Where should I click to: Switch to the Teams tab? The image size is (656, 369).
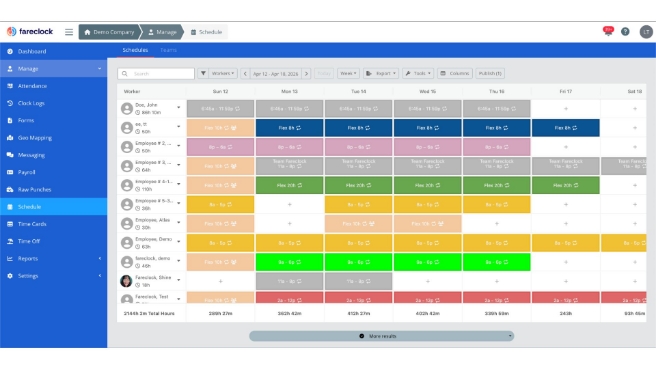coord(168,50)
